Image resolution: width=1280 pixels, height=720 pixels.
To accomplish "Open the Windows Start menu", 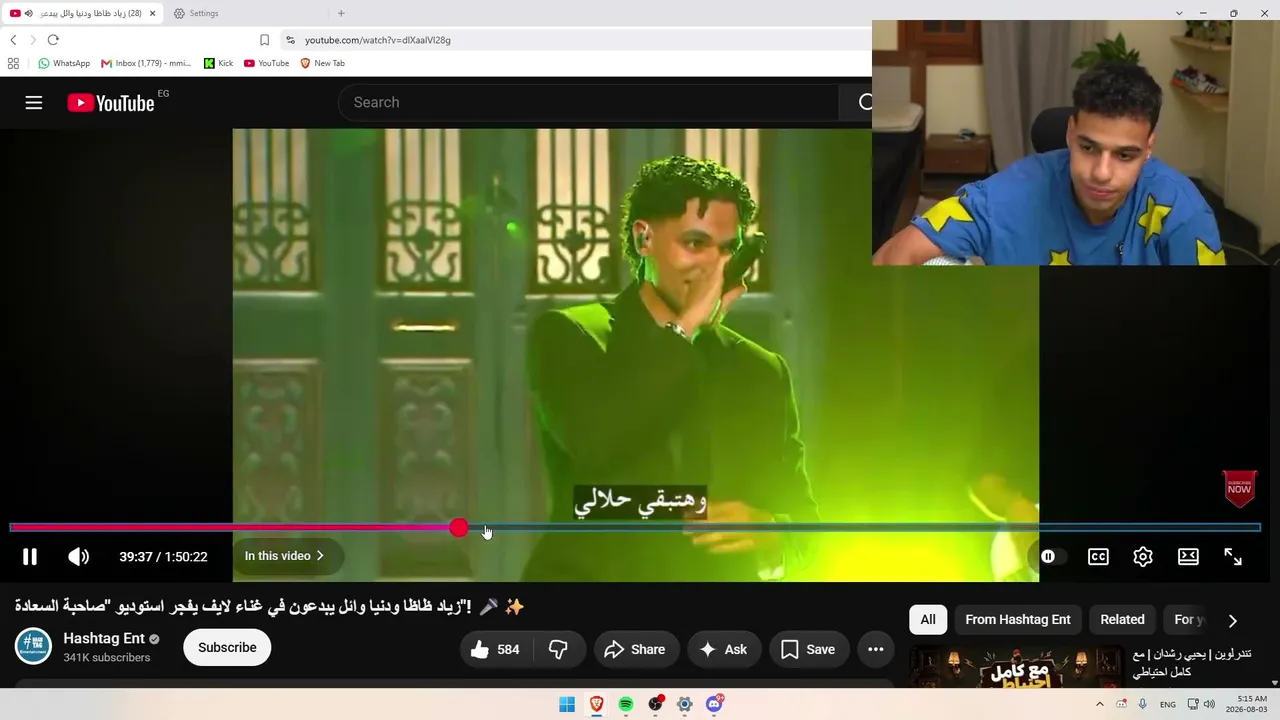I will (567, 704).
